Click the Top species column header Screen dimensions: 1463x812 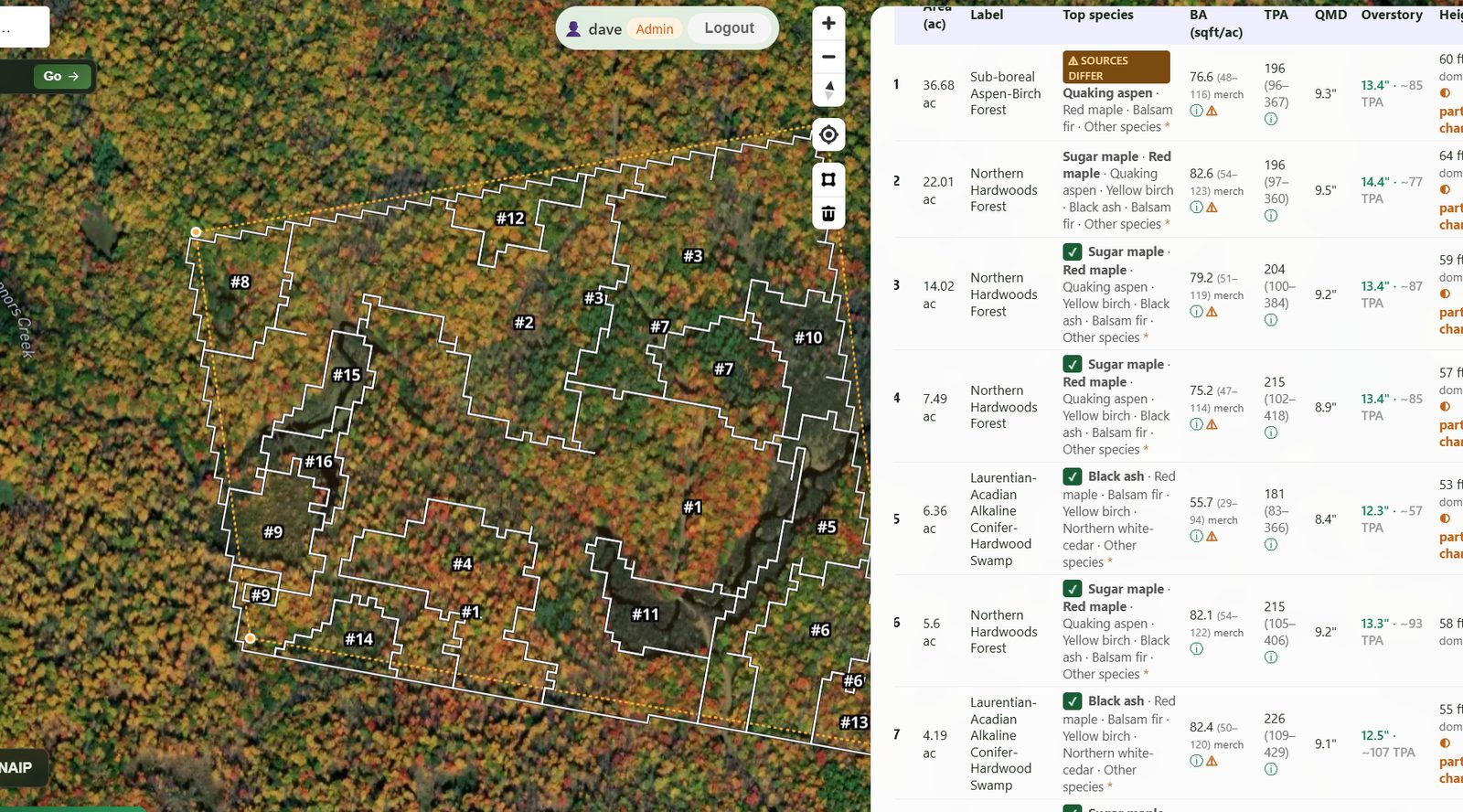coord(1097,15)
